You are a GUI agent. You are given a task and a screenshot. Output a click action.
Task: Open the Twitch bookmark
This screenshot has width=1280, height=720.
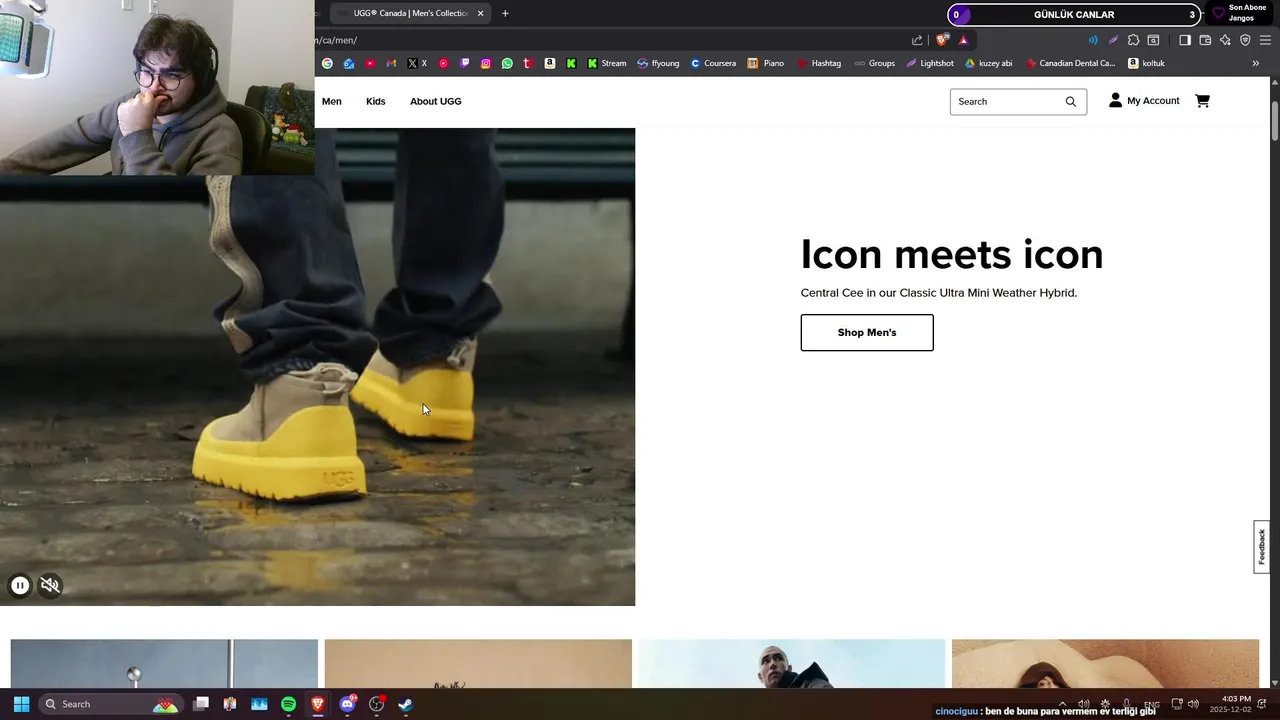464,63
